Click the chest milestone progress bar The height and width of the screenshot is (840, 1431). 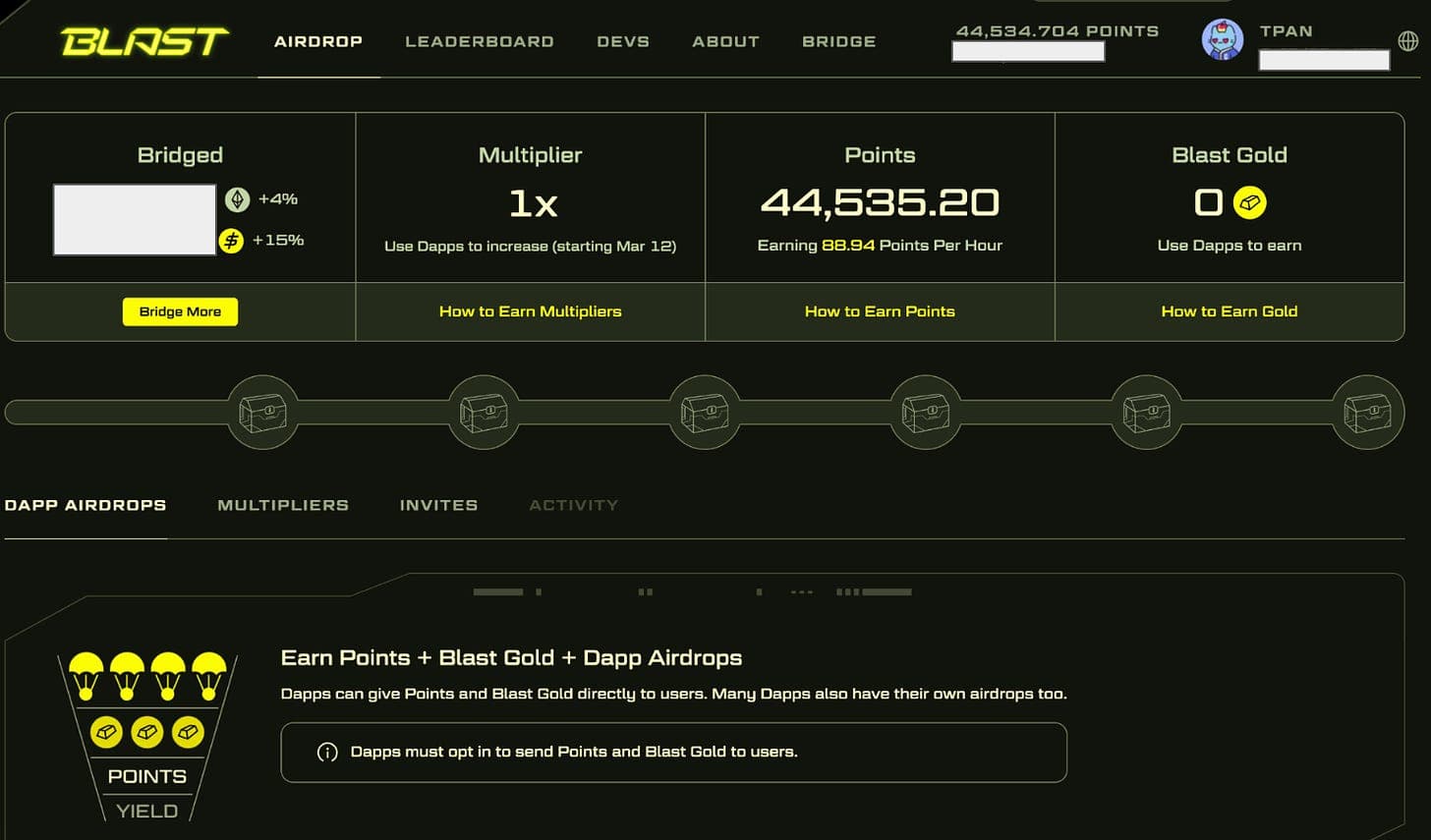704,412
